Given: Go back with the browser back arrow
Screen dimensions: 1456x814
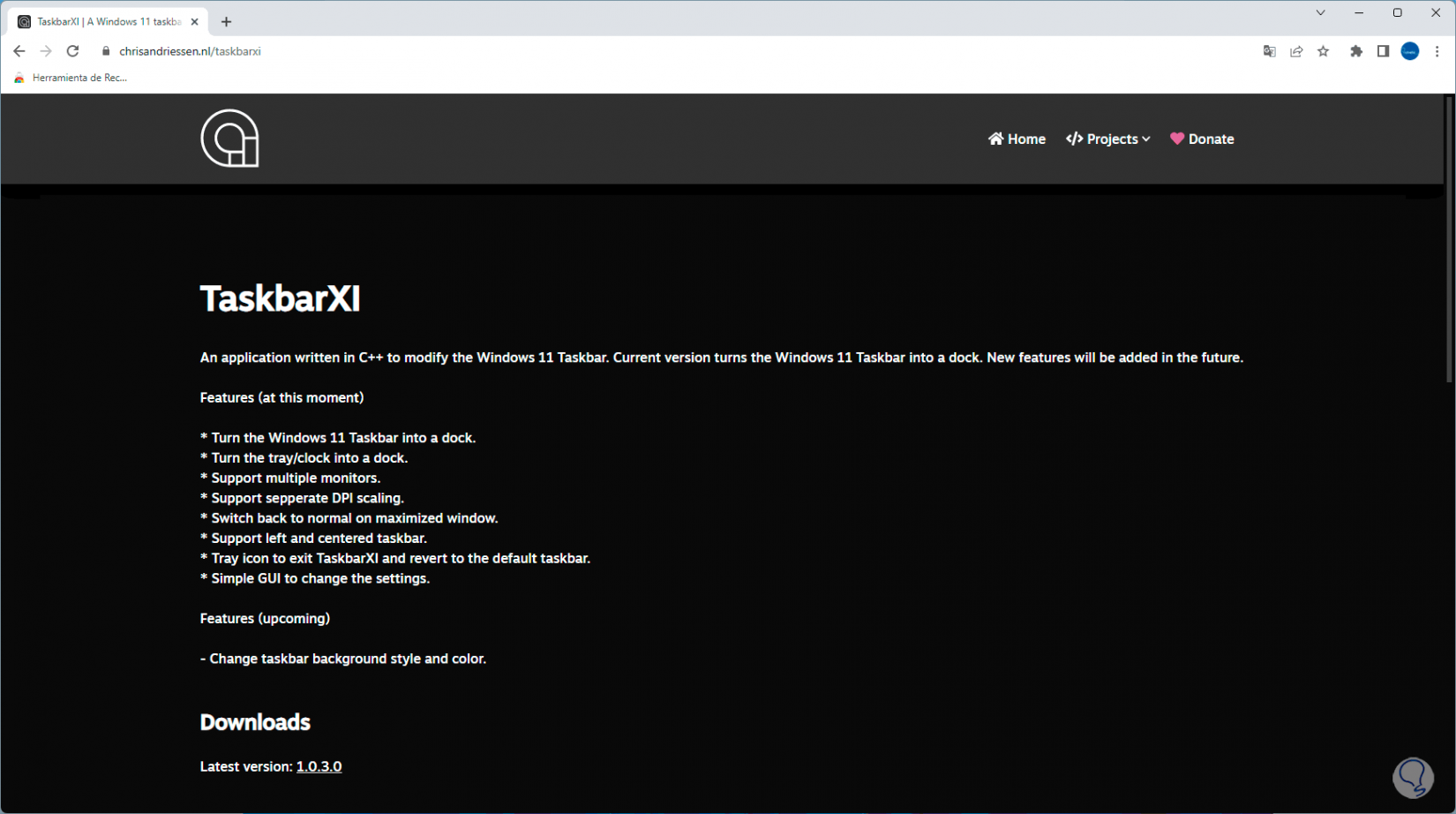Looking at the screenshot, I should pyautogui.click(x=19, y=51).
